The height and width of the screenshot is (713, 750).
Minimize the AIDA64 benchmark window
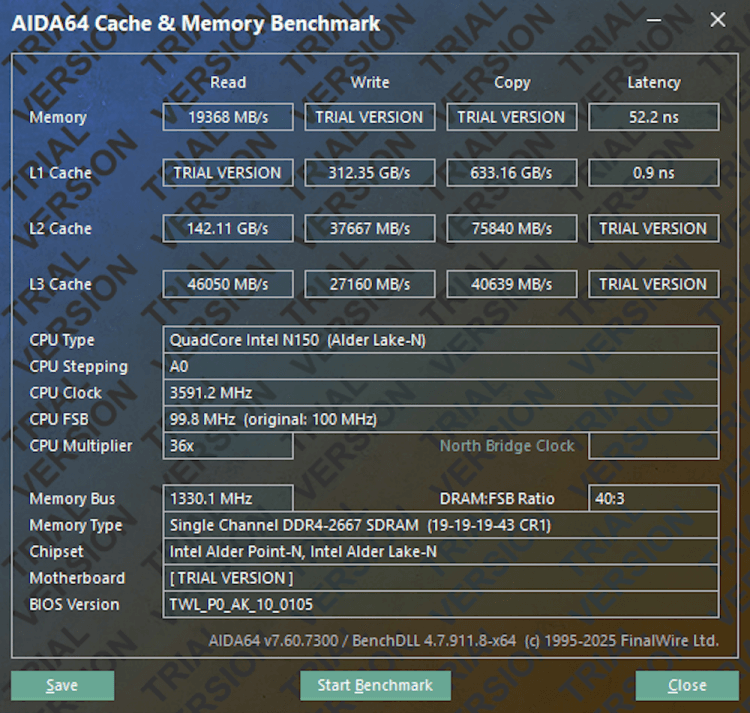tap(653, 20)
